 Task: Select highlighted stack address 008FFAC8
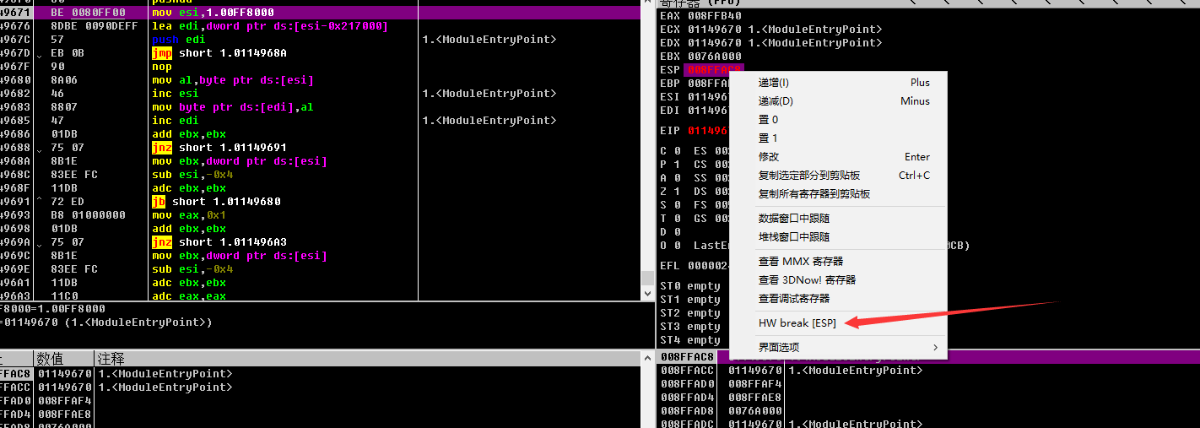coord(687,357)
